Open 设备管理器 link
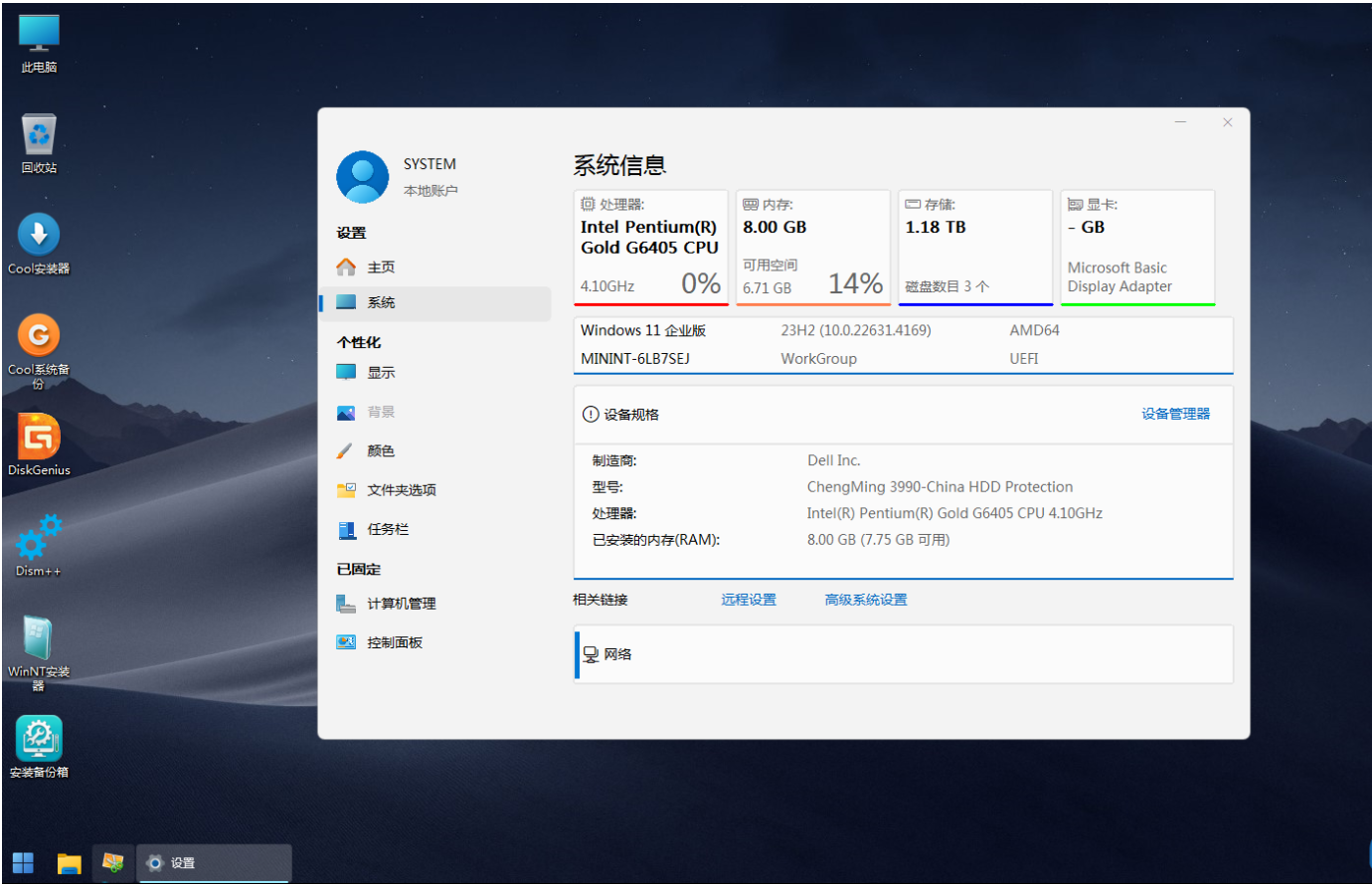The image size is (1372, 884). (x=1175, y=414)
